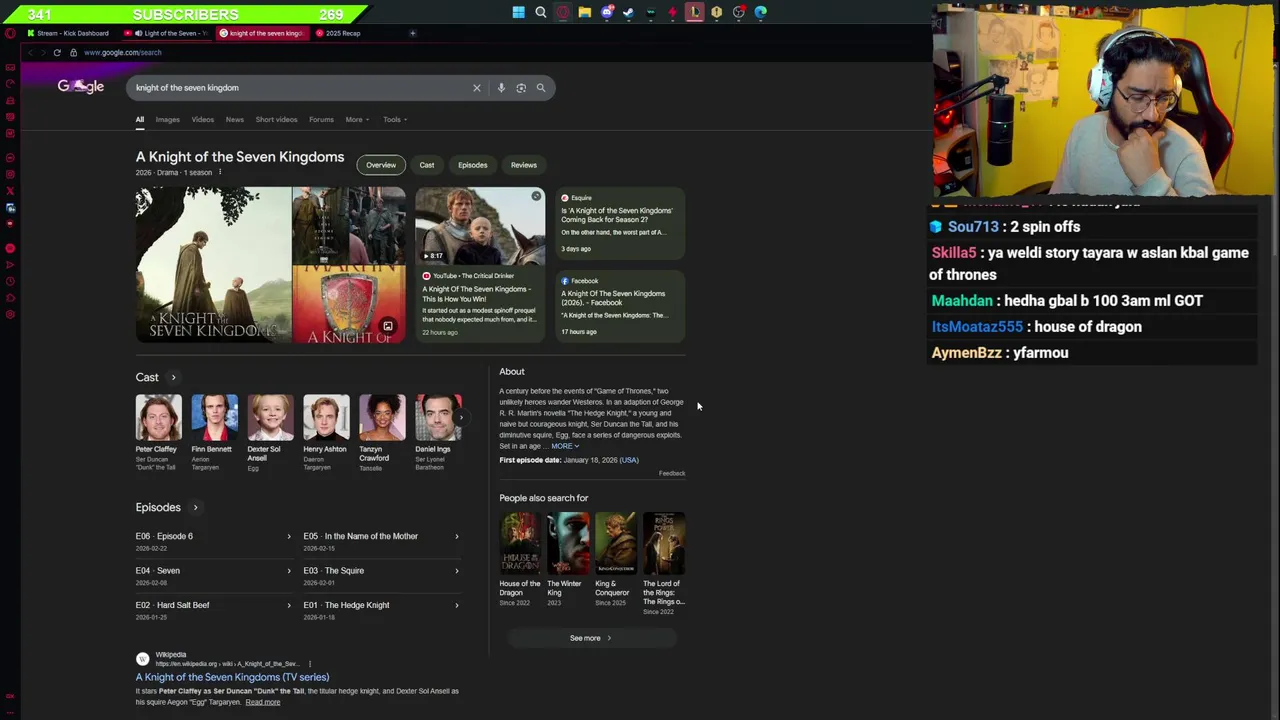Click See more under People also search
This screenshot has height=720, width=1280.
click(x=590, y=638)
